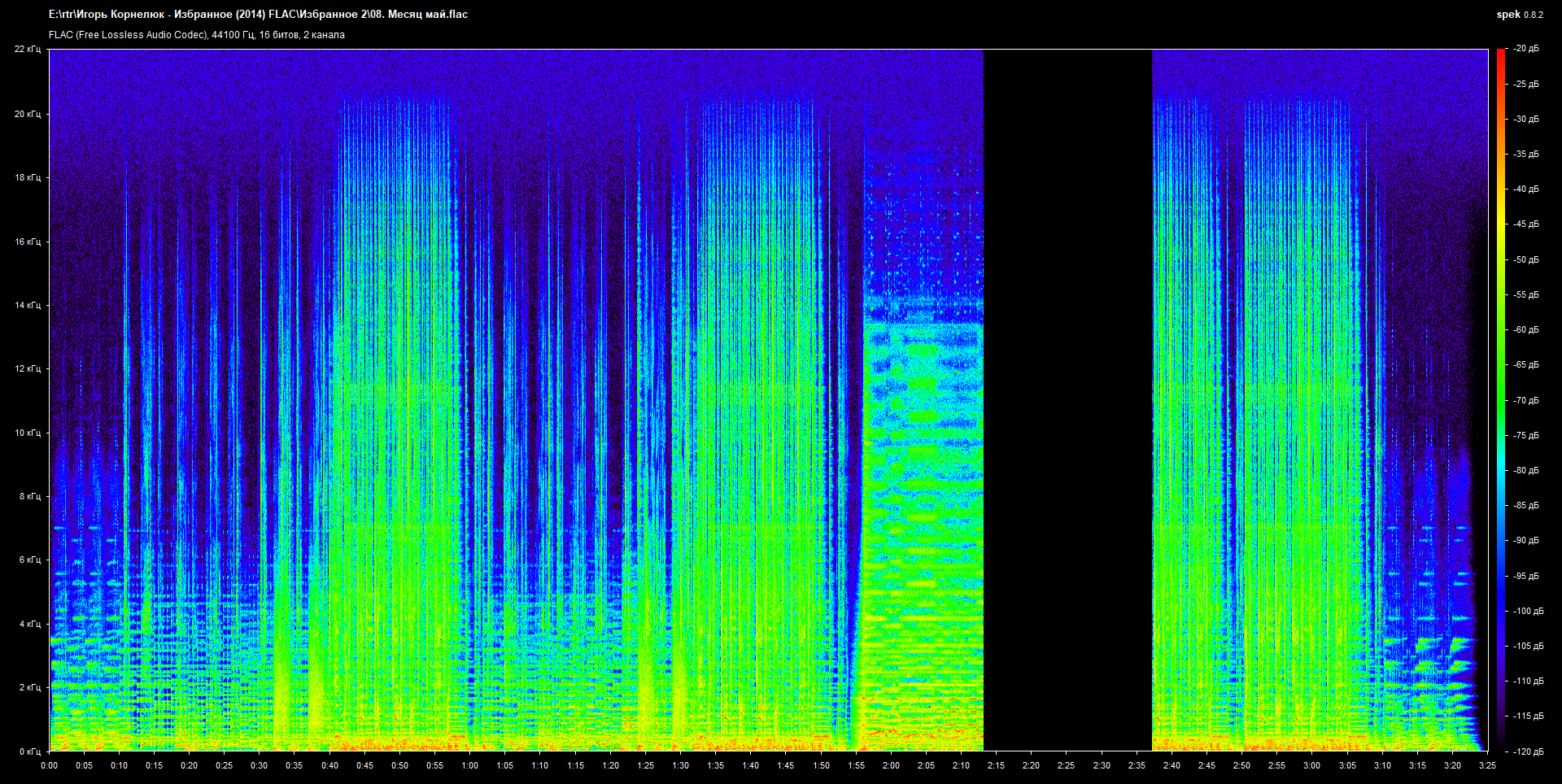Click the -20 дБ scale label

pos(1526,49)
